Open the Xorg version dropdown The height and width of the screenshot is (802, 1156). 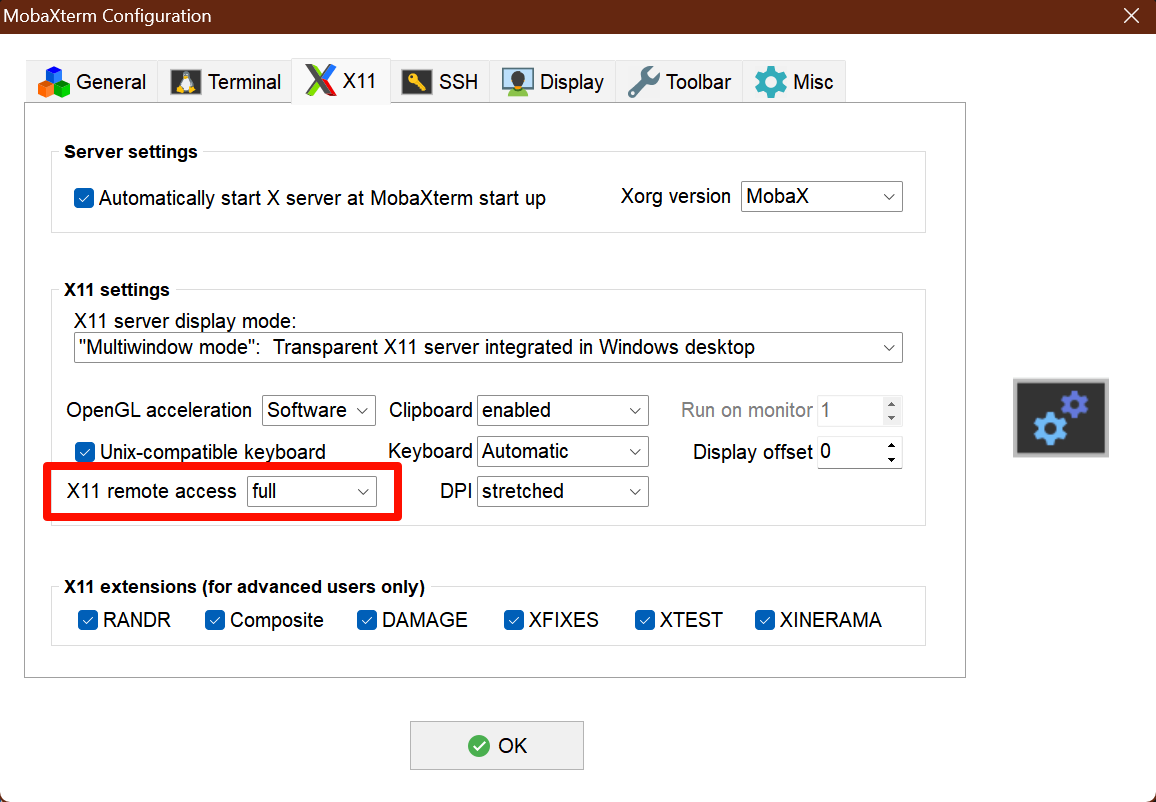point(821,197)
